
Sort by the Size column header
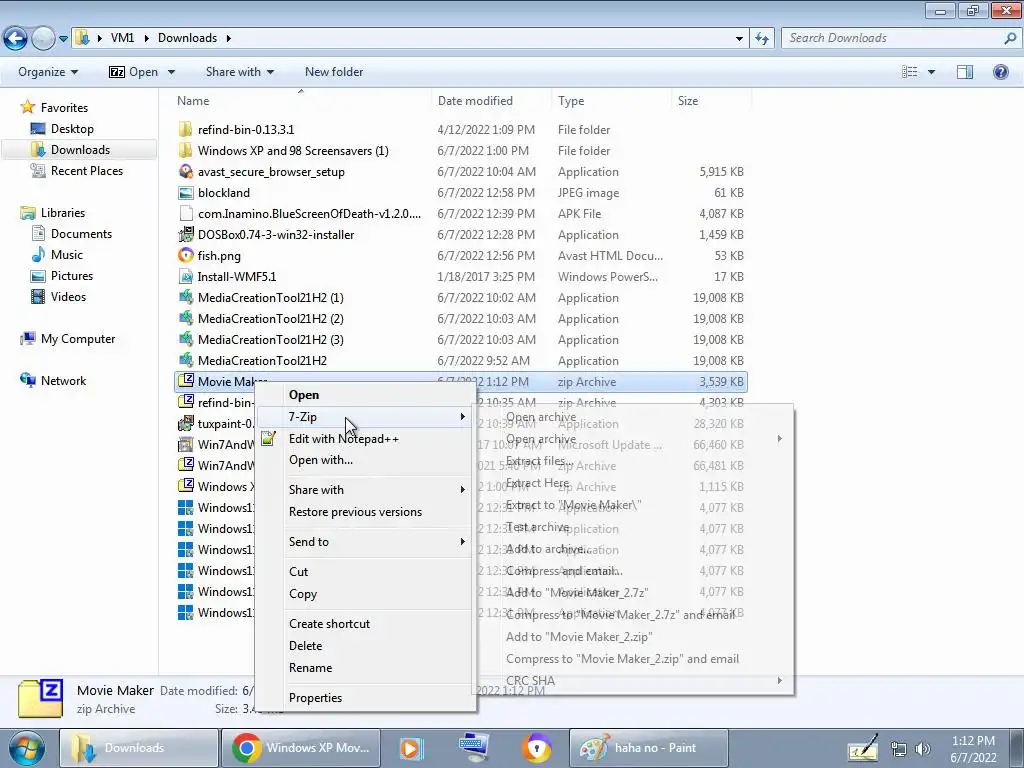(688, 101)
